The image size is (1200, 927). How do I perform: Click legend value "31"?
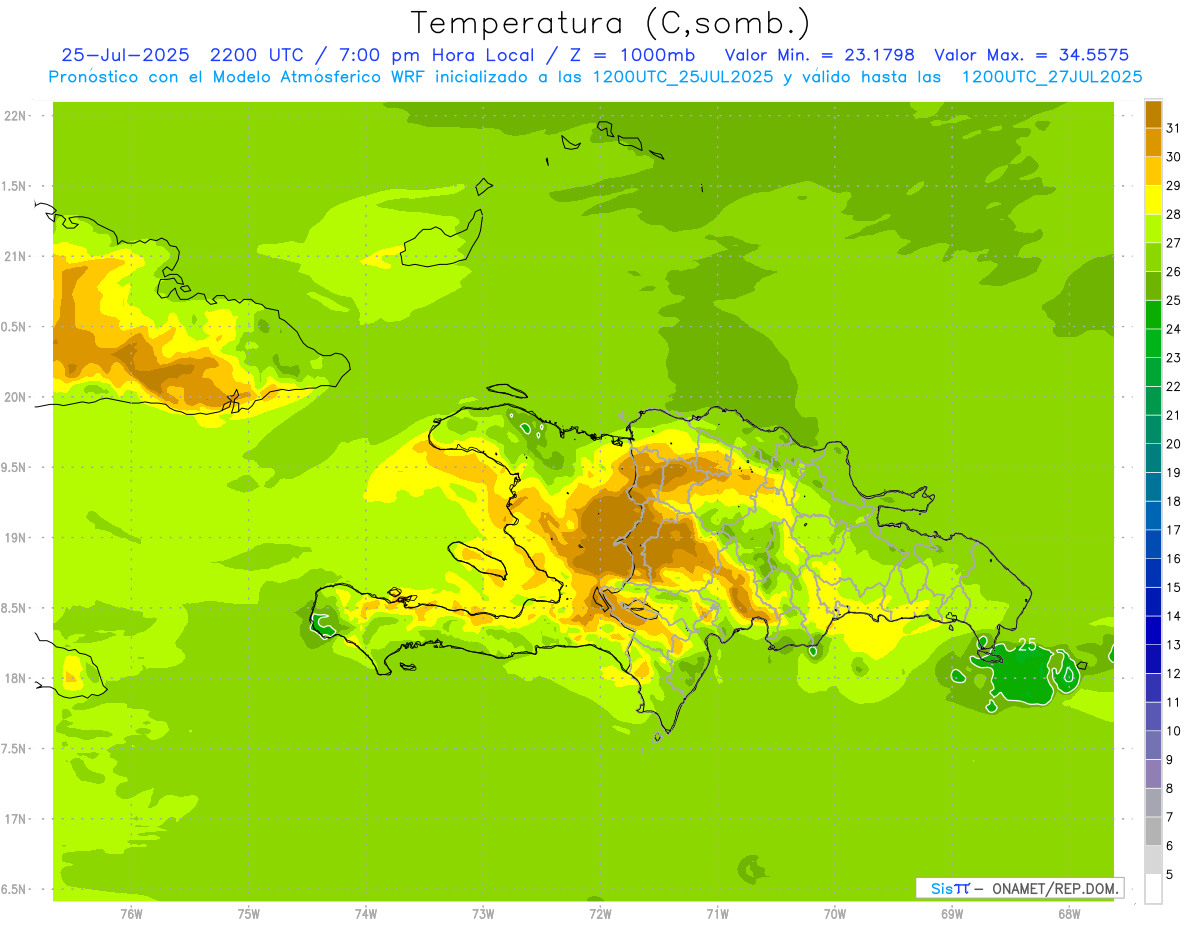(x=1174, y=128)
